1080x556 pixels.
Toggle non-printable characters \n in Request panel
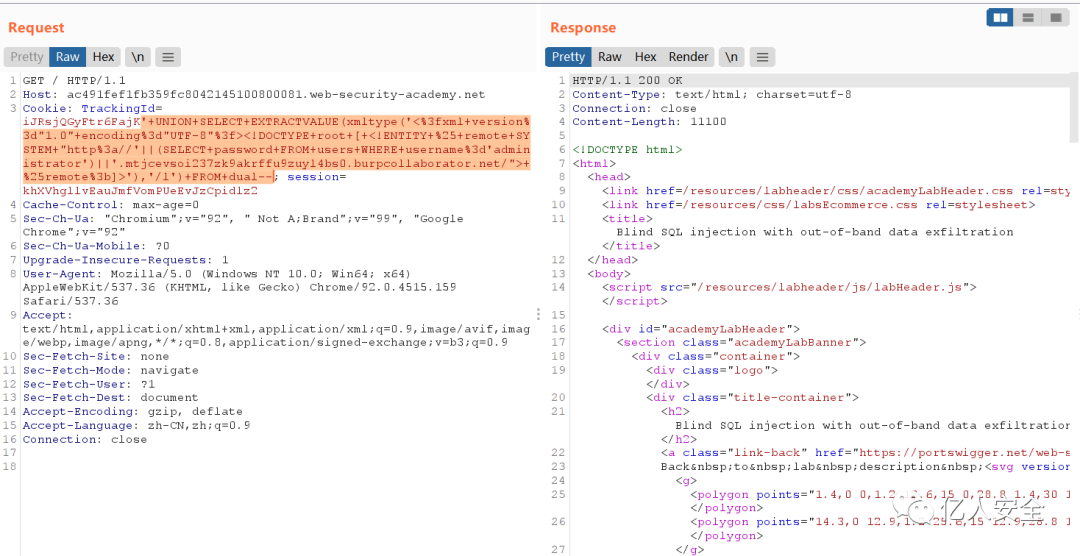(138, 57)
